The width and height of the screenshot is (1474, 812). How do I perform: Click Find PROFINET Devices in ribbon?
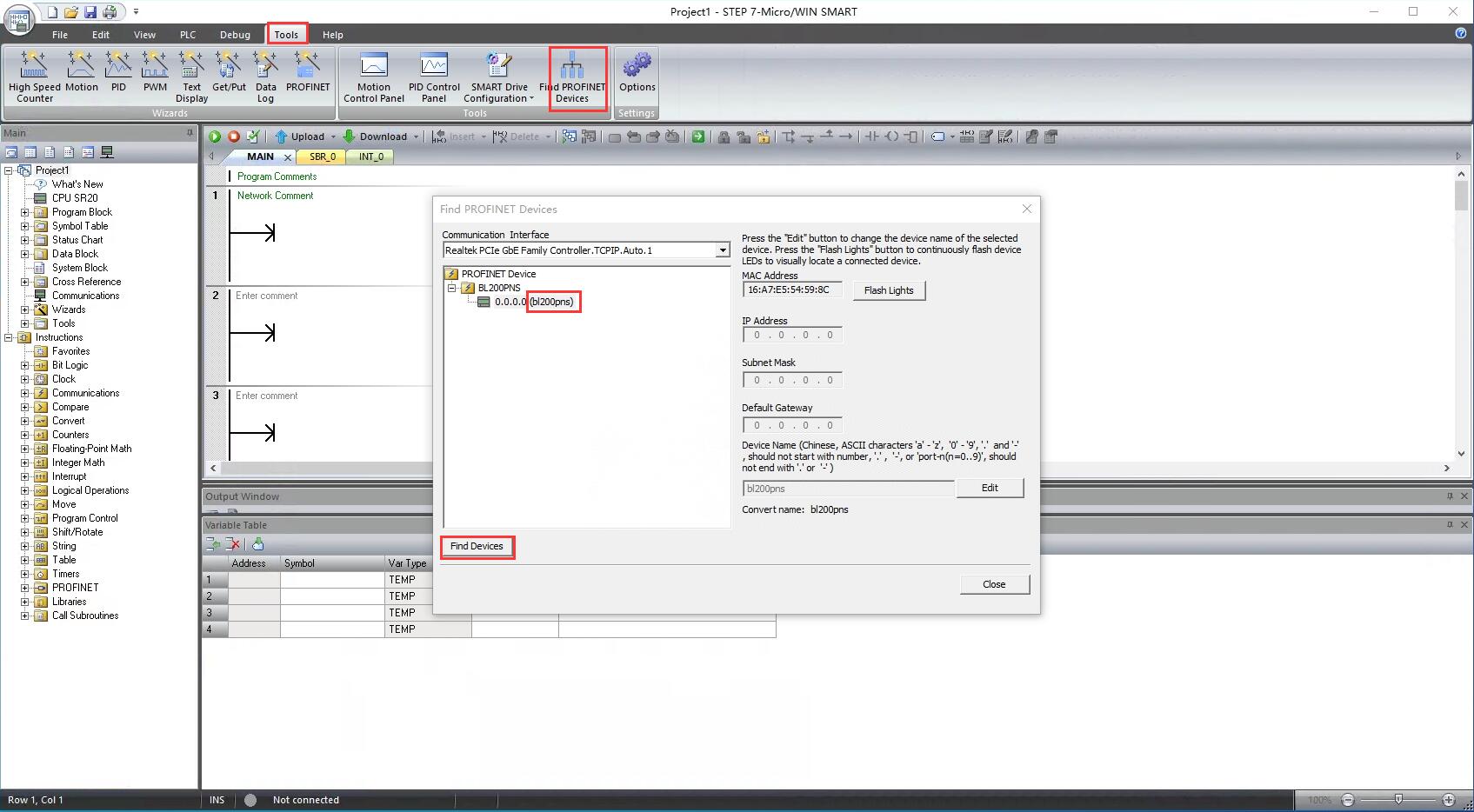point(572,77)
